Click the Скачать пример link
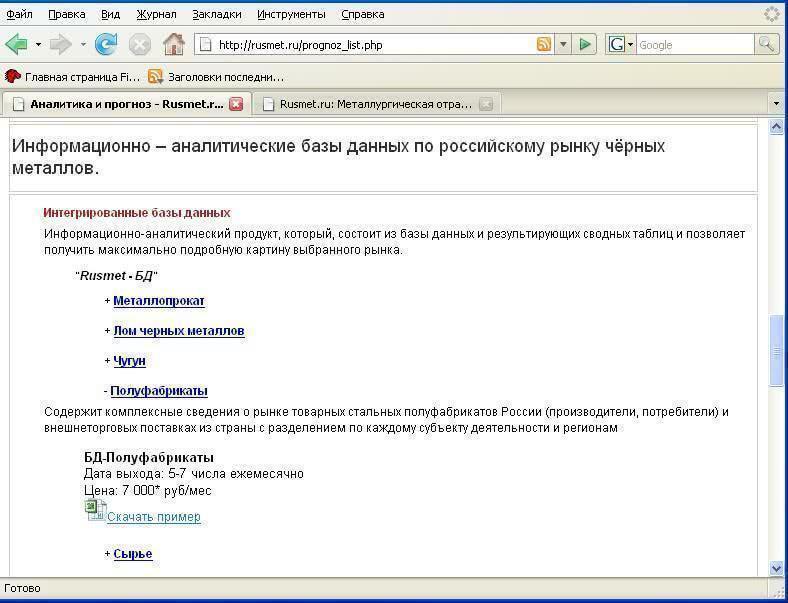The width and height of the screenshot is (788, 603). click(x=153, y=517)
